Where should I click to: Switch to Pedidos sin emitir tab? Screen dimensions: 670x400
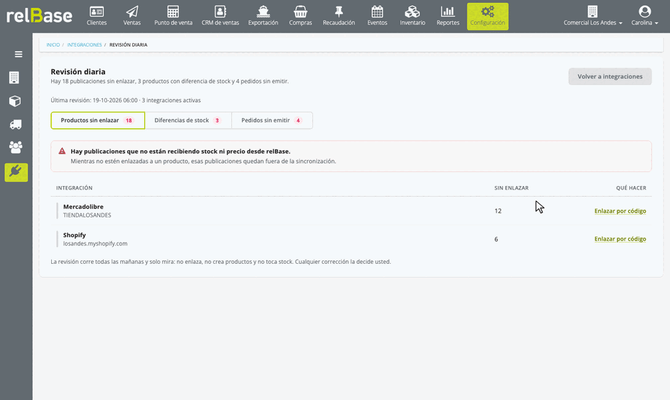pyautogui.click(x=272, y=121)
